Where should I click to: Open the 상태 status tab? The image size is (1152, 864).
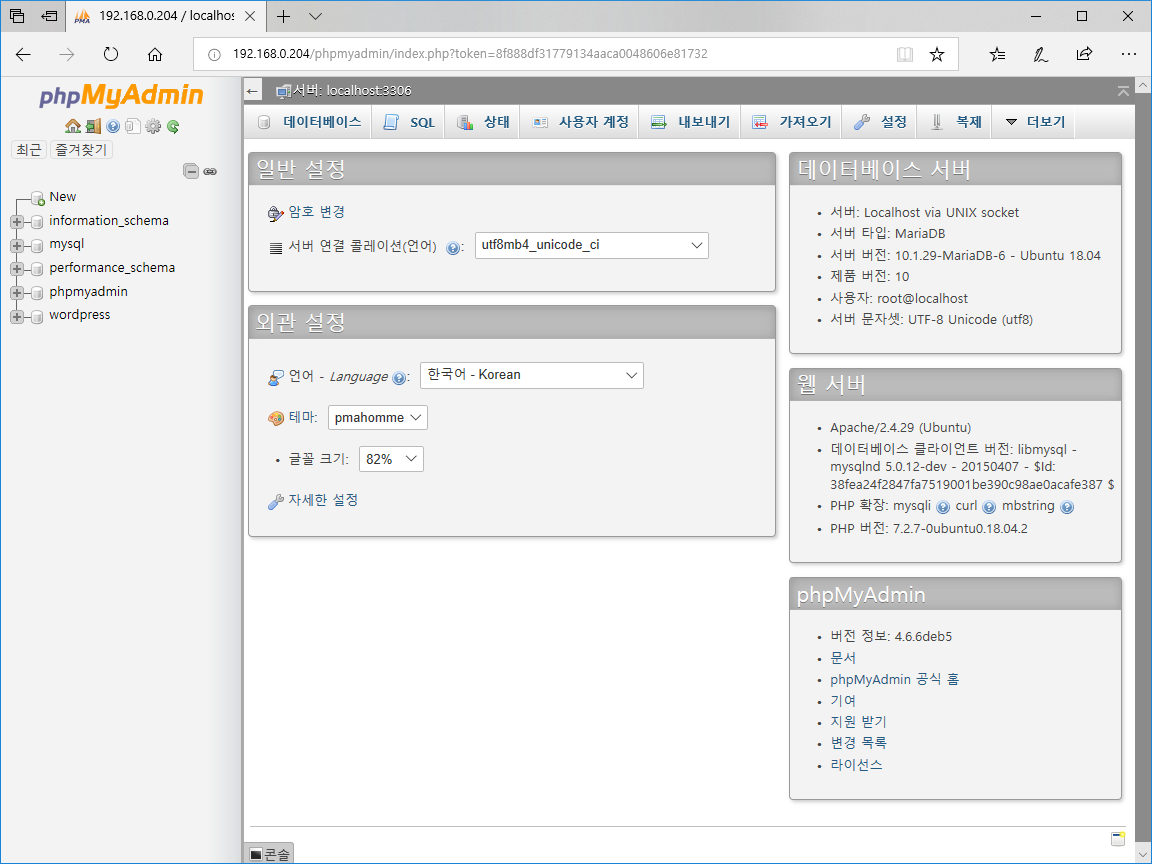pyautogui.click(x=483, y=122)
